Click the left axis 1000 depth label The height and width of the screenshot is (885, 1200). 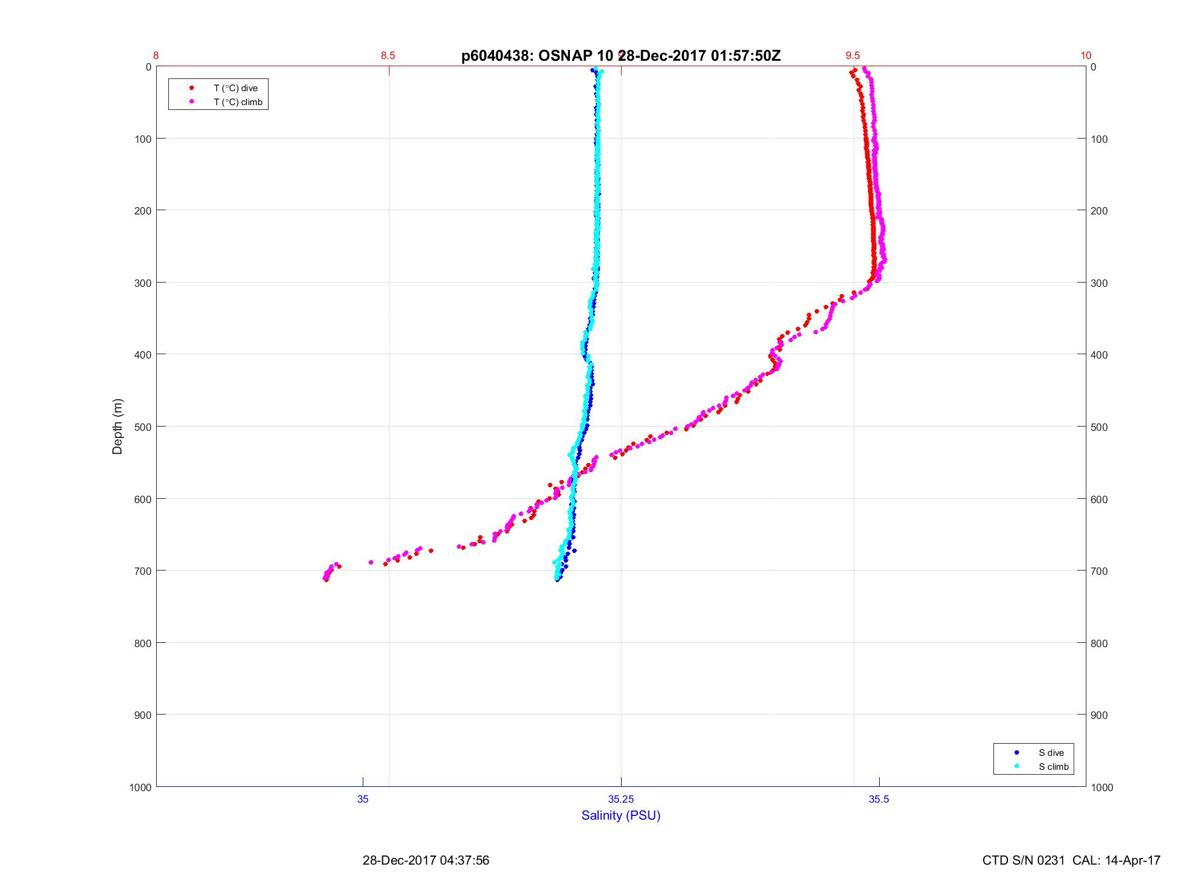point(139,788)
